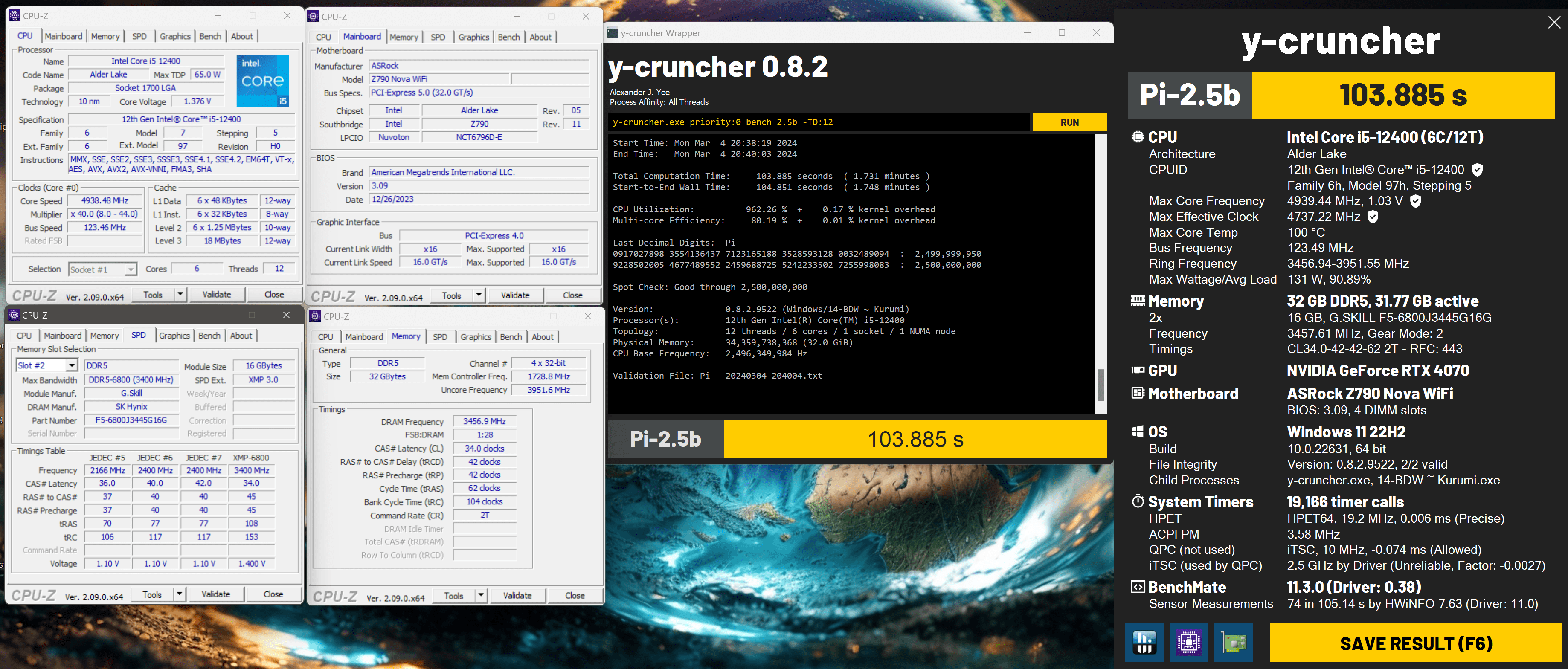This screenshot has width=1568, height=669.
Task: Click the CPU-Z app icon in the CPU-tab window title bar
Action: (15, 16)
